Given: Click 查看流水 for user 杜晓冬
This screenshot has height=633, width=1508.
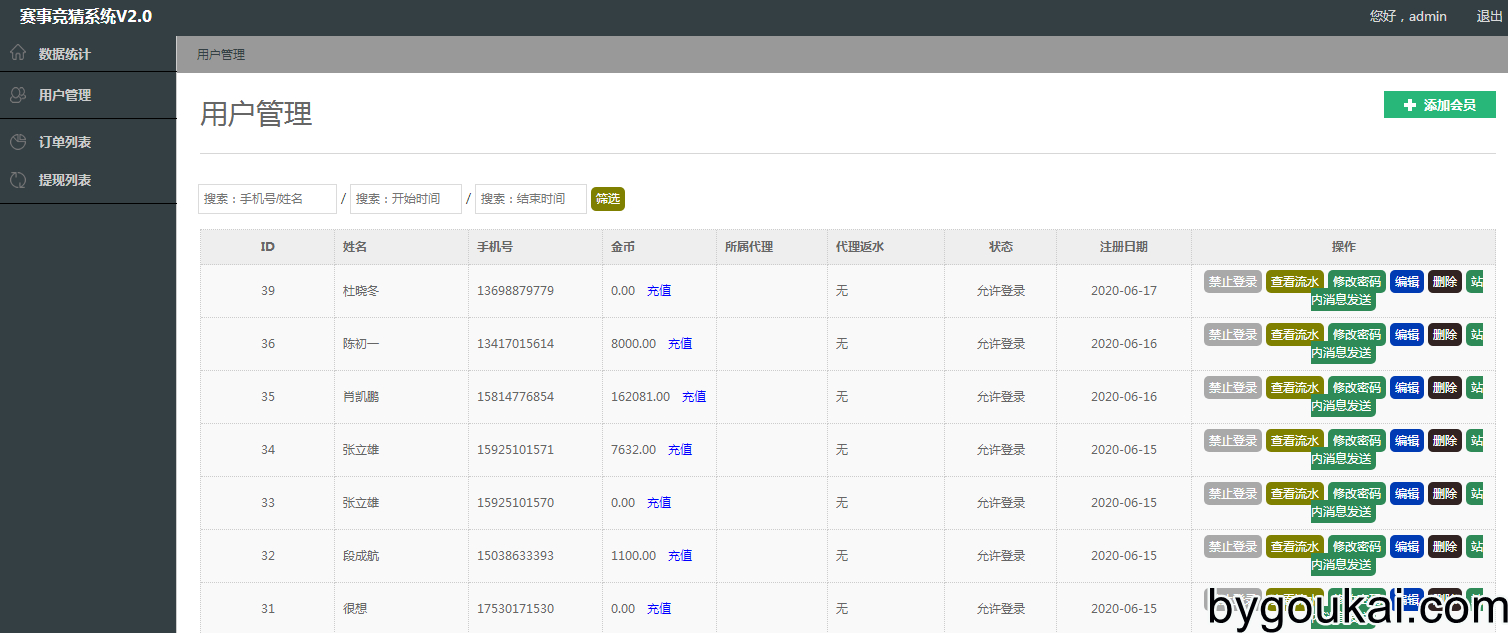Looking at the screenshot, I should point(1295,282).
